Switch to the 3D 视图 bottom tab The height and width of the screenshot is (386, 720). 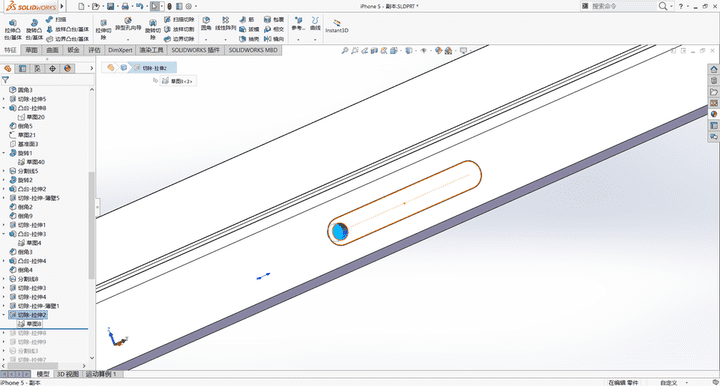(x=68, y=374)
